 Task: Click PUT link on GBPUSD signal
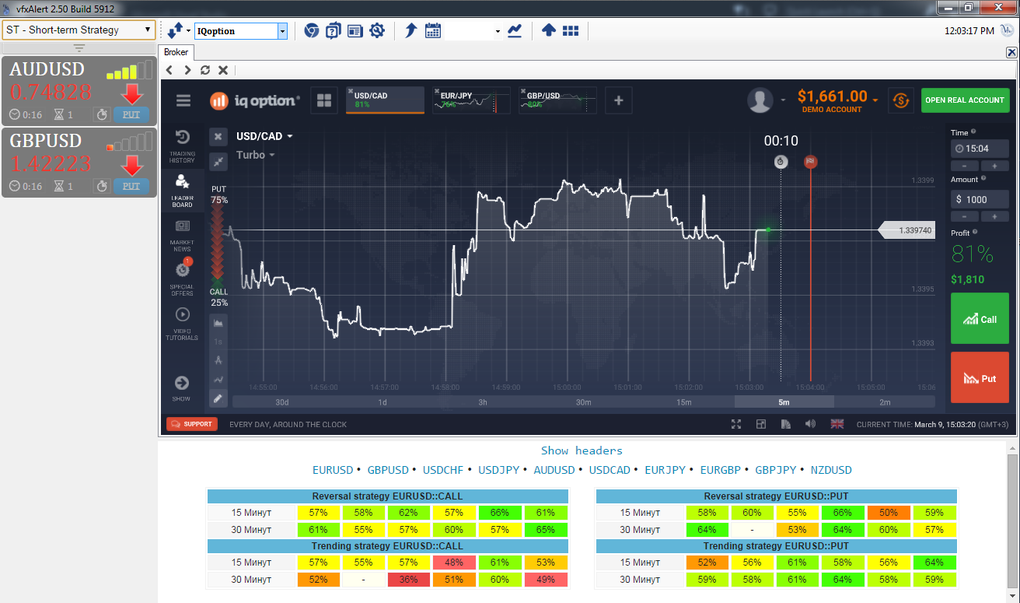[x=131, y=186]
